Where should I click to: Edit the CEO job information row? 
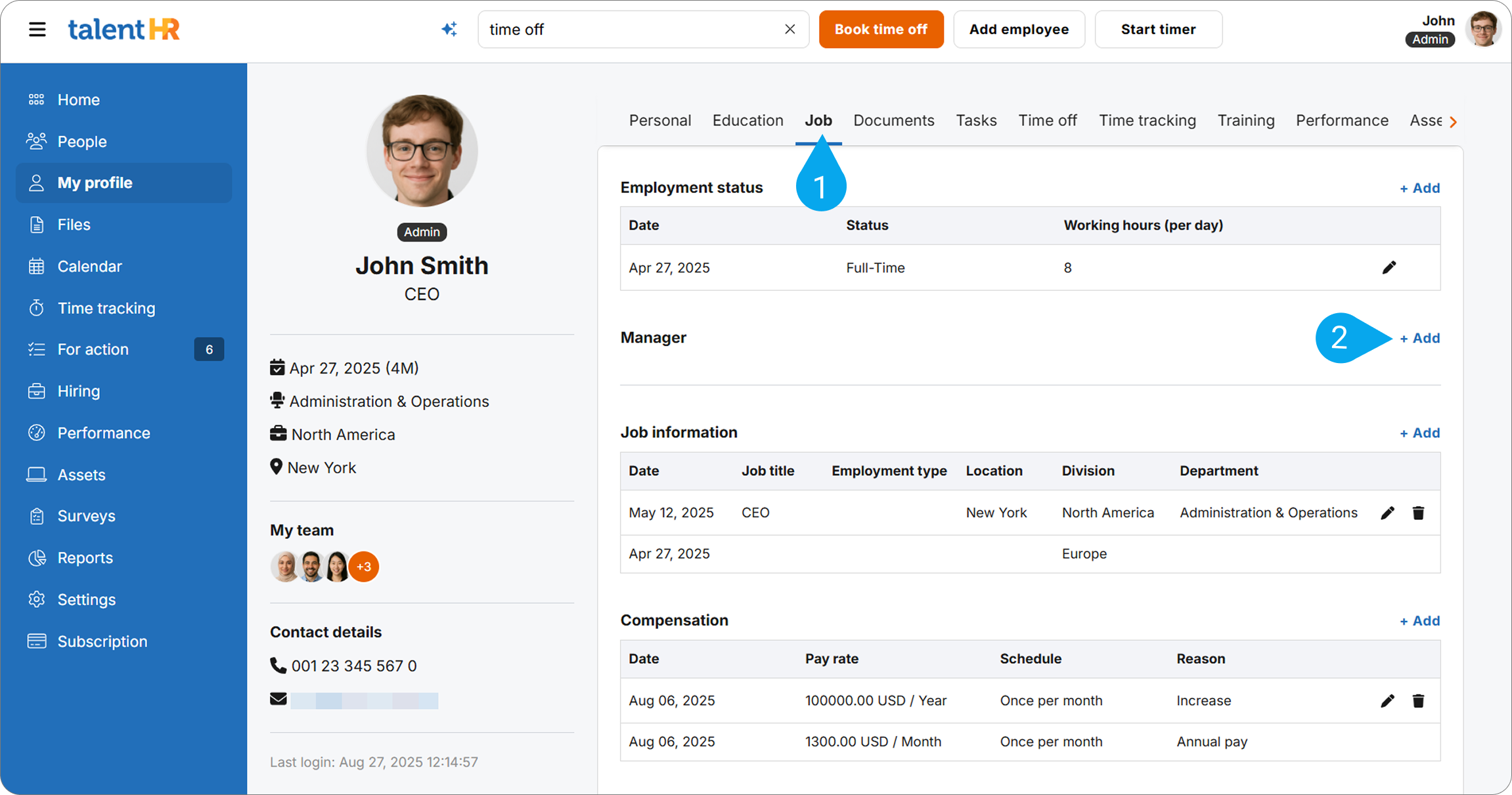[1387, 513]
